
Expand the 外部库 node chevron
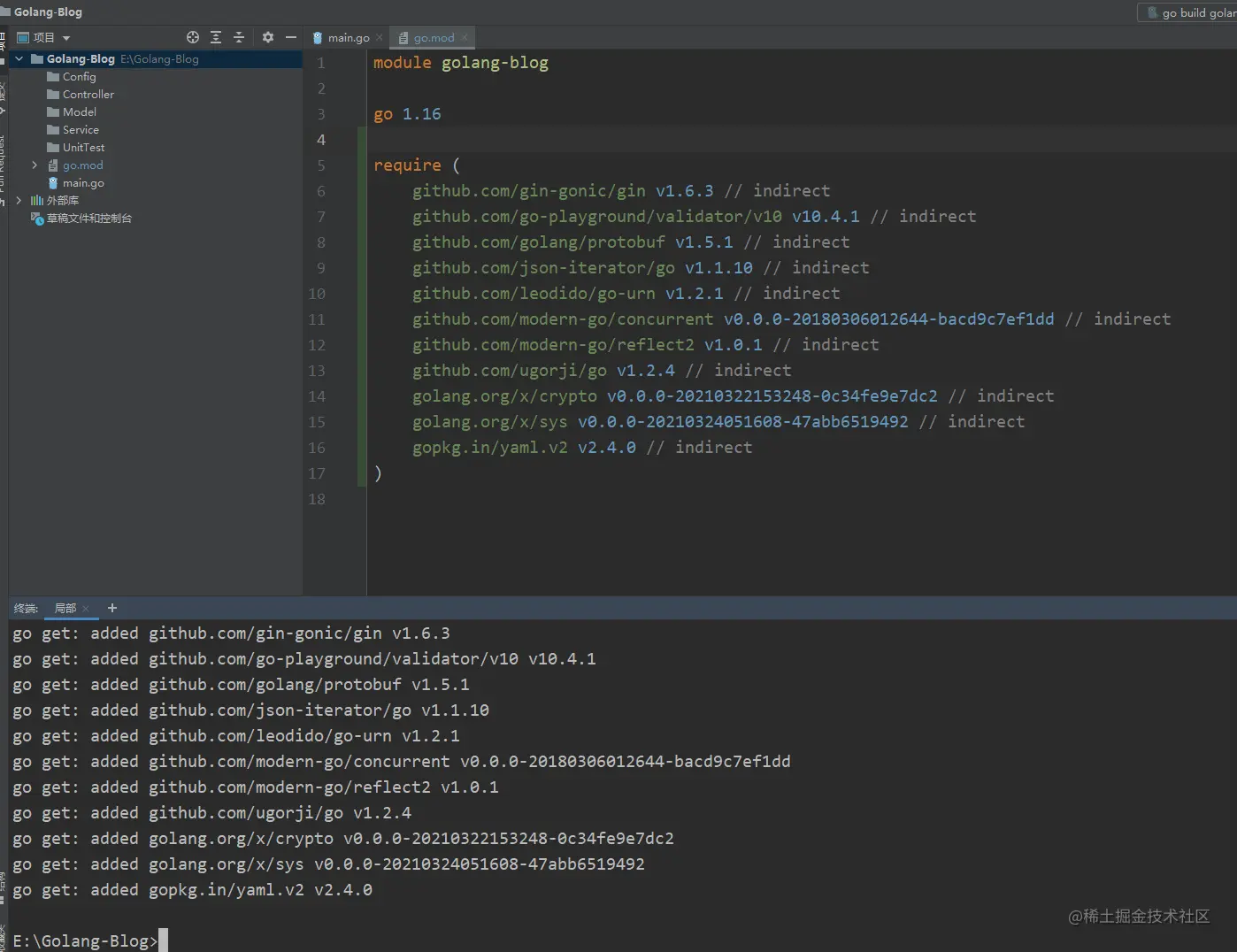(19, 201)
